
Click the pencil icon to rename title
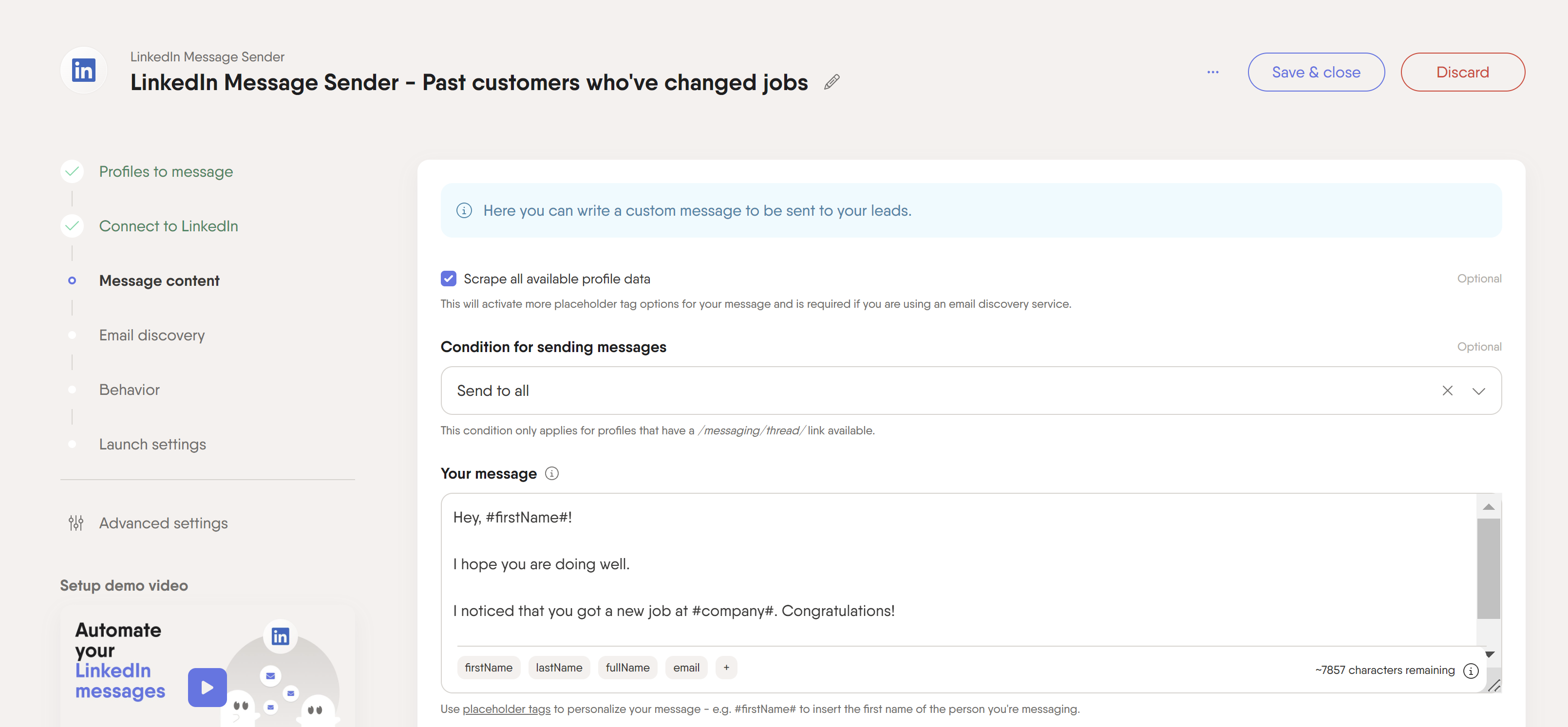[x=831, y=82]
